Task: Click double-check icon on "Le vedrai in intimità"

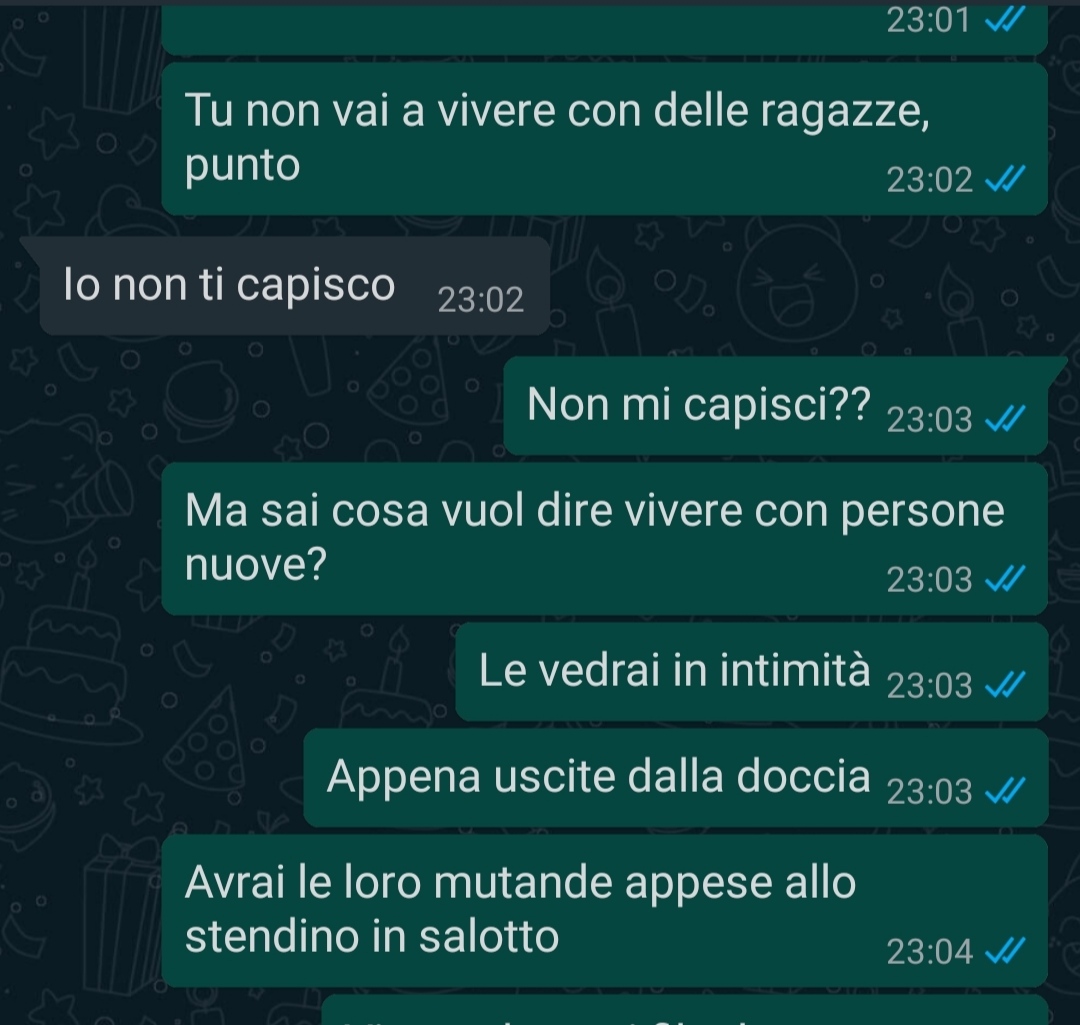Action: [x=1006, y=685]
